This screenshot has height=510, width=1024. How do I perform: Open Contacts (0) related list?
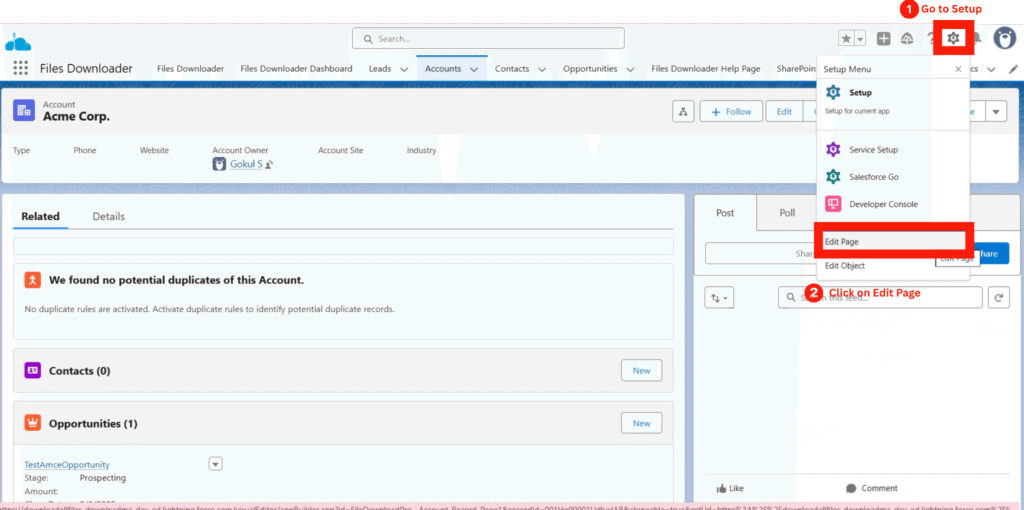pos(80,371)
